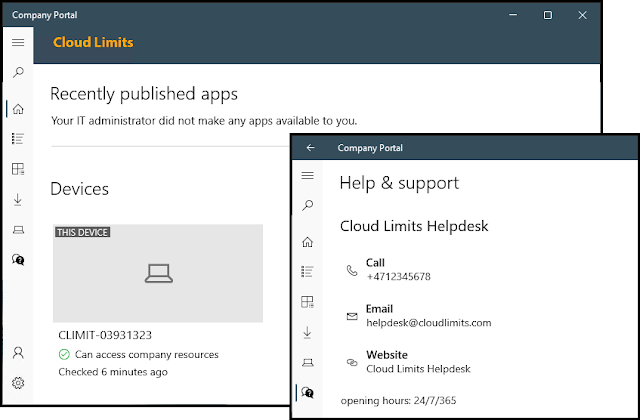Click Cloud Limits Helpdesk heading

point(414,226)
